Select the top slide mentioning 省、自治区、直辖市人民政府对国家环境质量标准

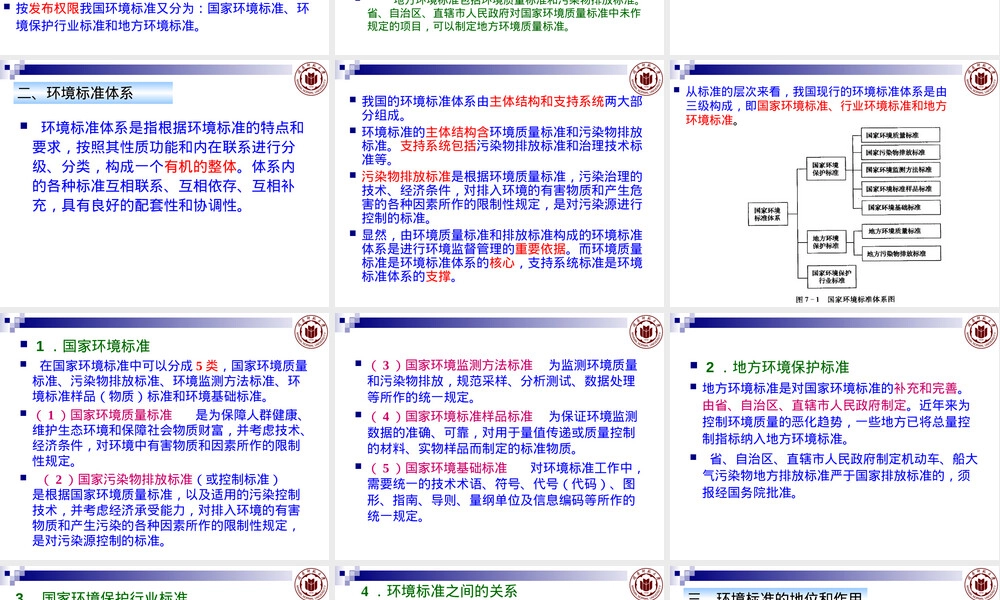tap(499, 27)
